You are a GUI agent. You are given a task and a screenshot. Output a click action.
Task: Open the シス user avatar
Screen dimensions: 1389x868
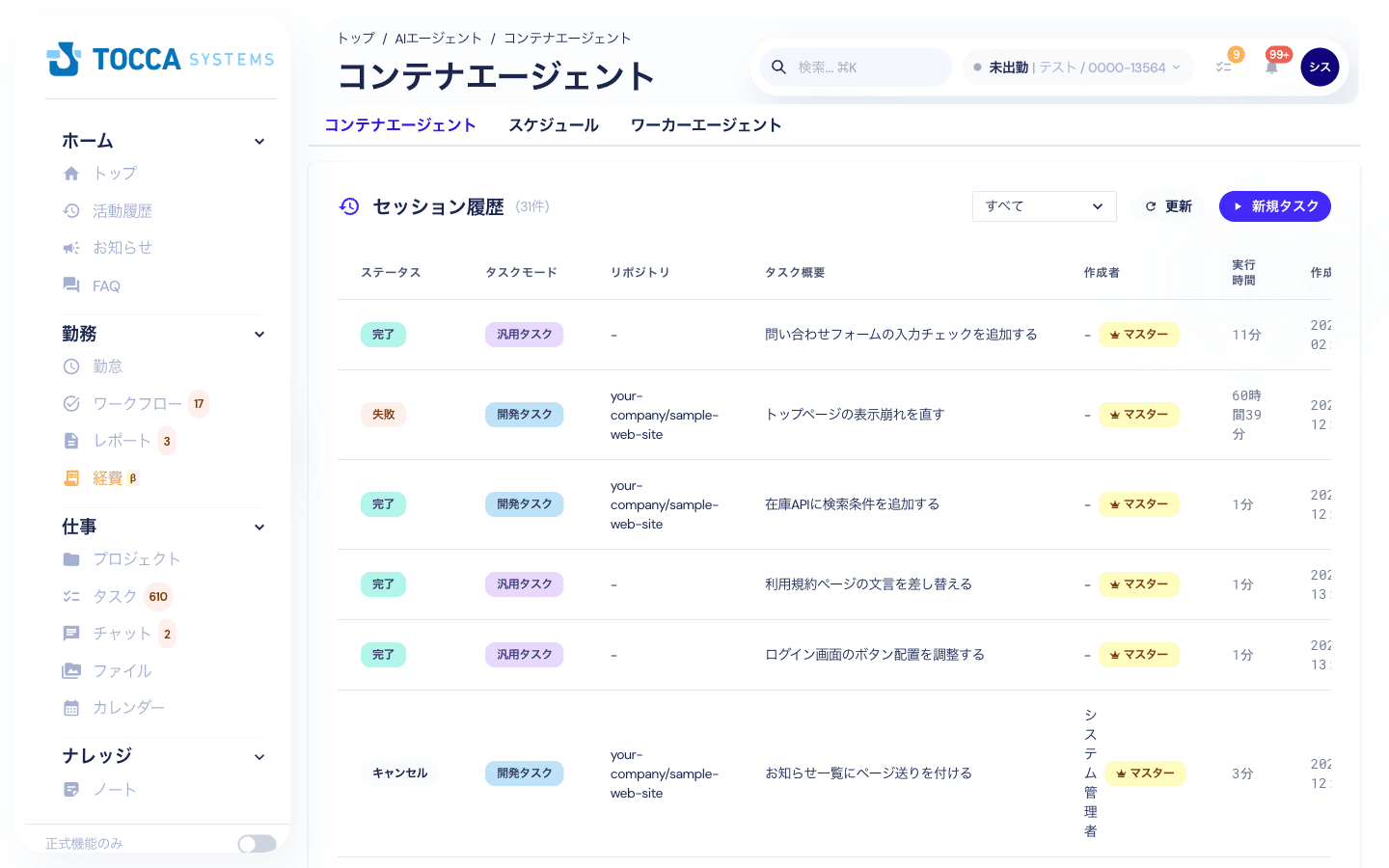pos(1320,67)
